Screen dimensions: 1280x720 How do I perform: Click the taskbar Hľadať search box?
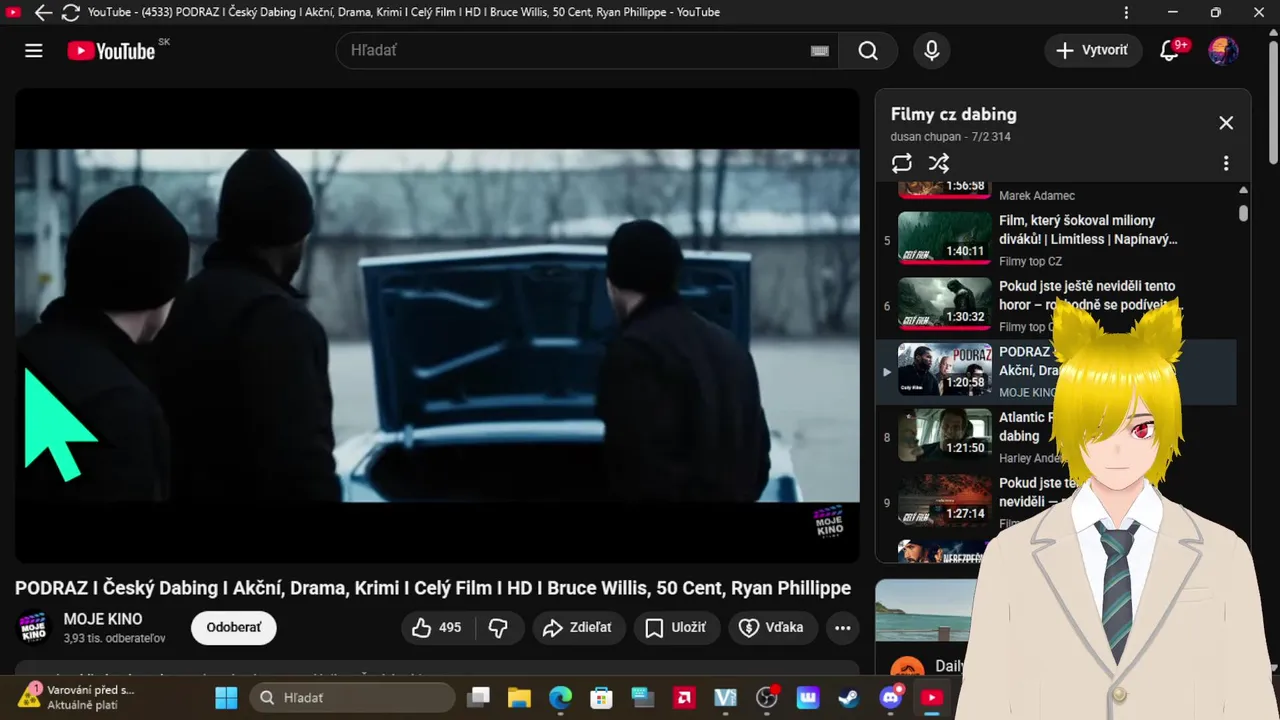pos(350,698)
